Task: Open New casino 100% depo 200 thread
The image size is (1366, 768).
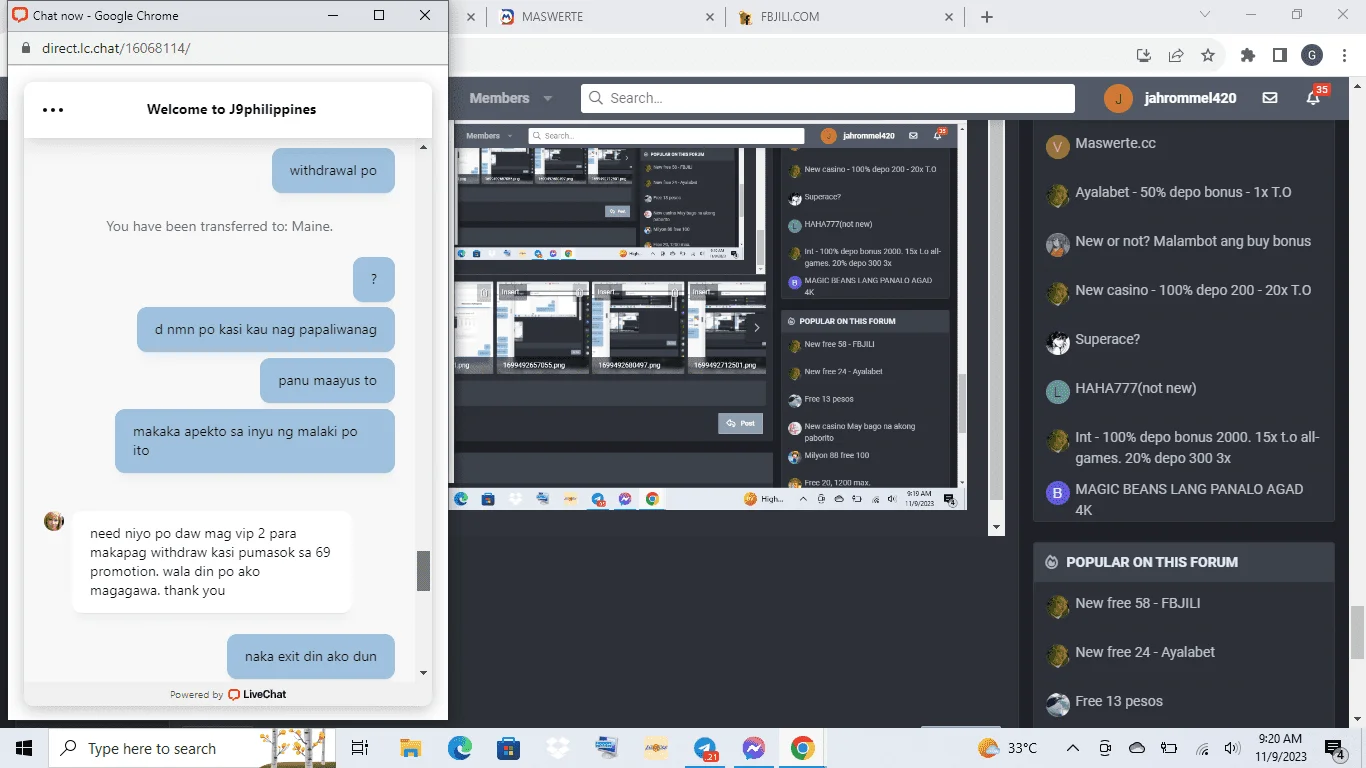Action: (1193, 290)
